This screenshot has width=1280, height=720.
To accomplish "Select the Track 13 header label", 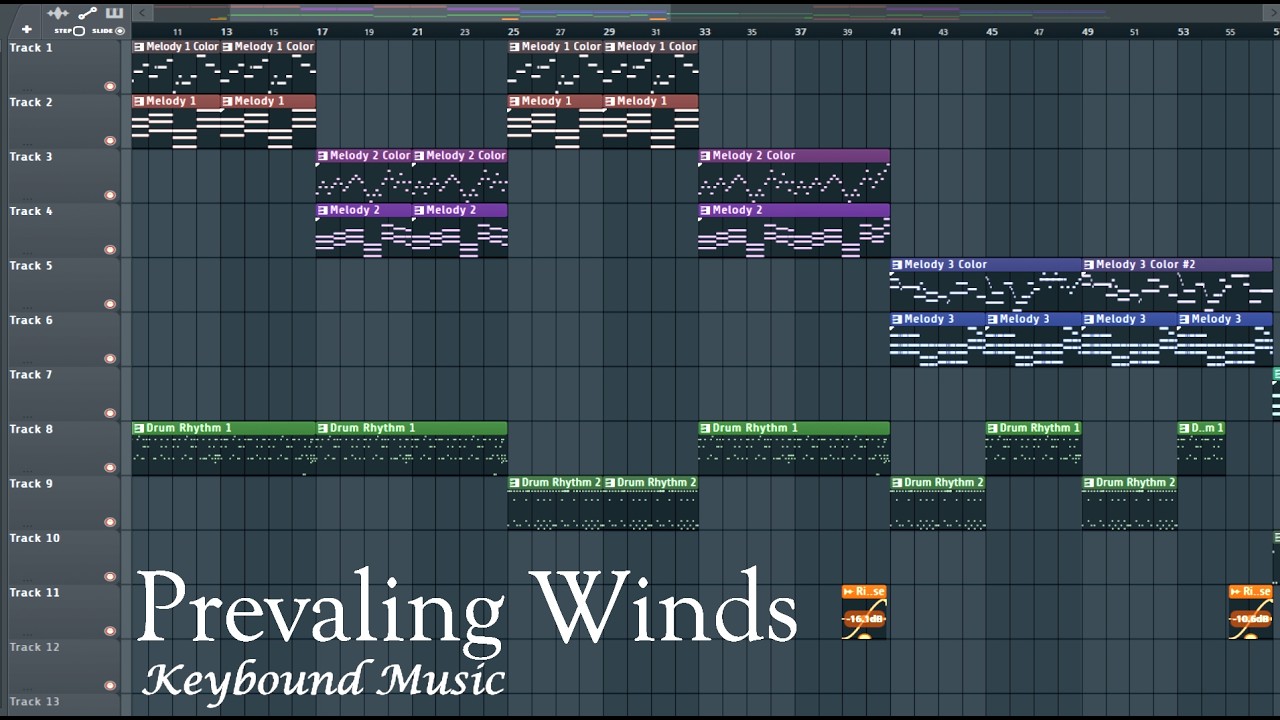I will pos(35,701).
